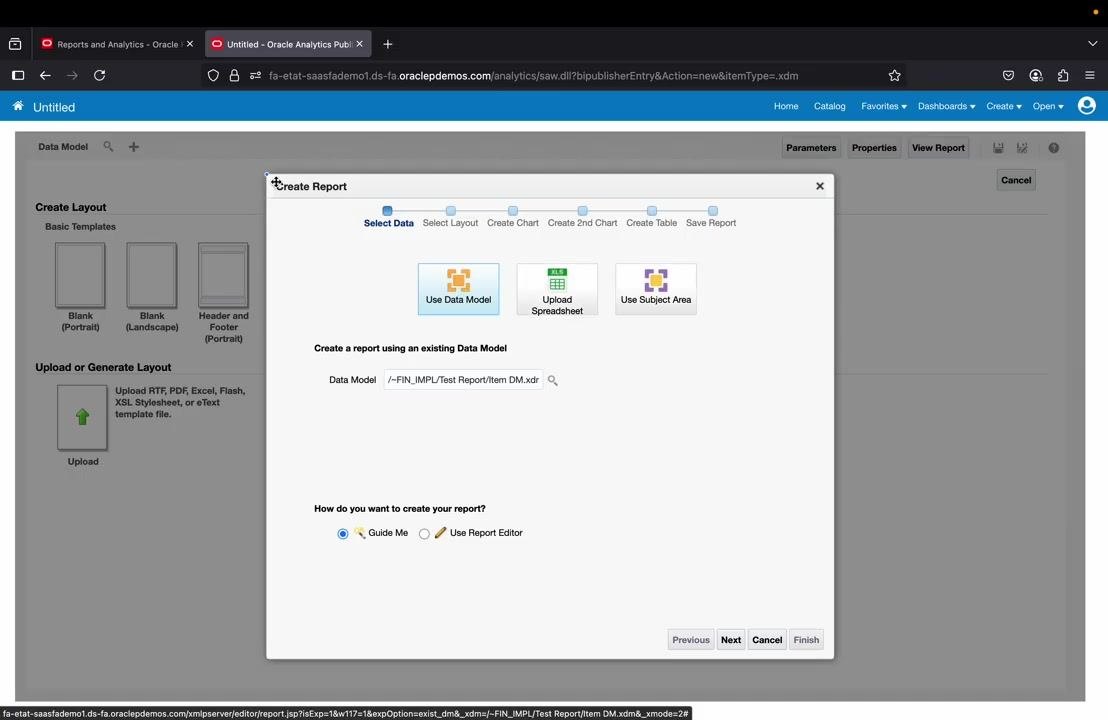The height and width of the screenshot is (720, 1108).
Task: Jump to the Create 2nd Chart wizard step
Action: tap(582, 217)
